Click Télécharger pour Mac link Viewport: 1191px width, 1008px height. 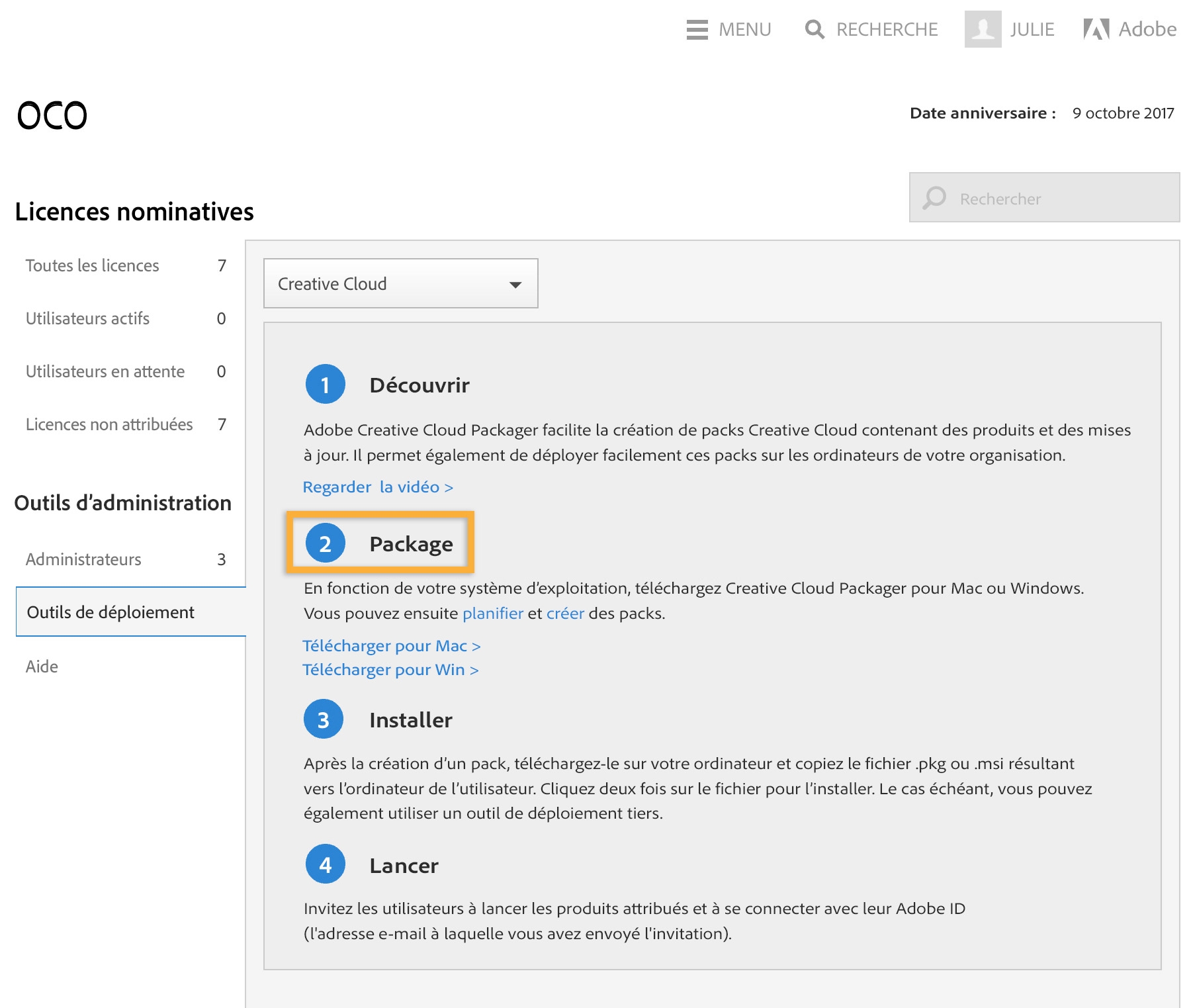pyautogui.click(x=391, y=646)
